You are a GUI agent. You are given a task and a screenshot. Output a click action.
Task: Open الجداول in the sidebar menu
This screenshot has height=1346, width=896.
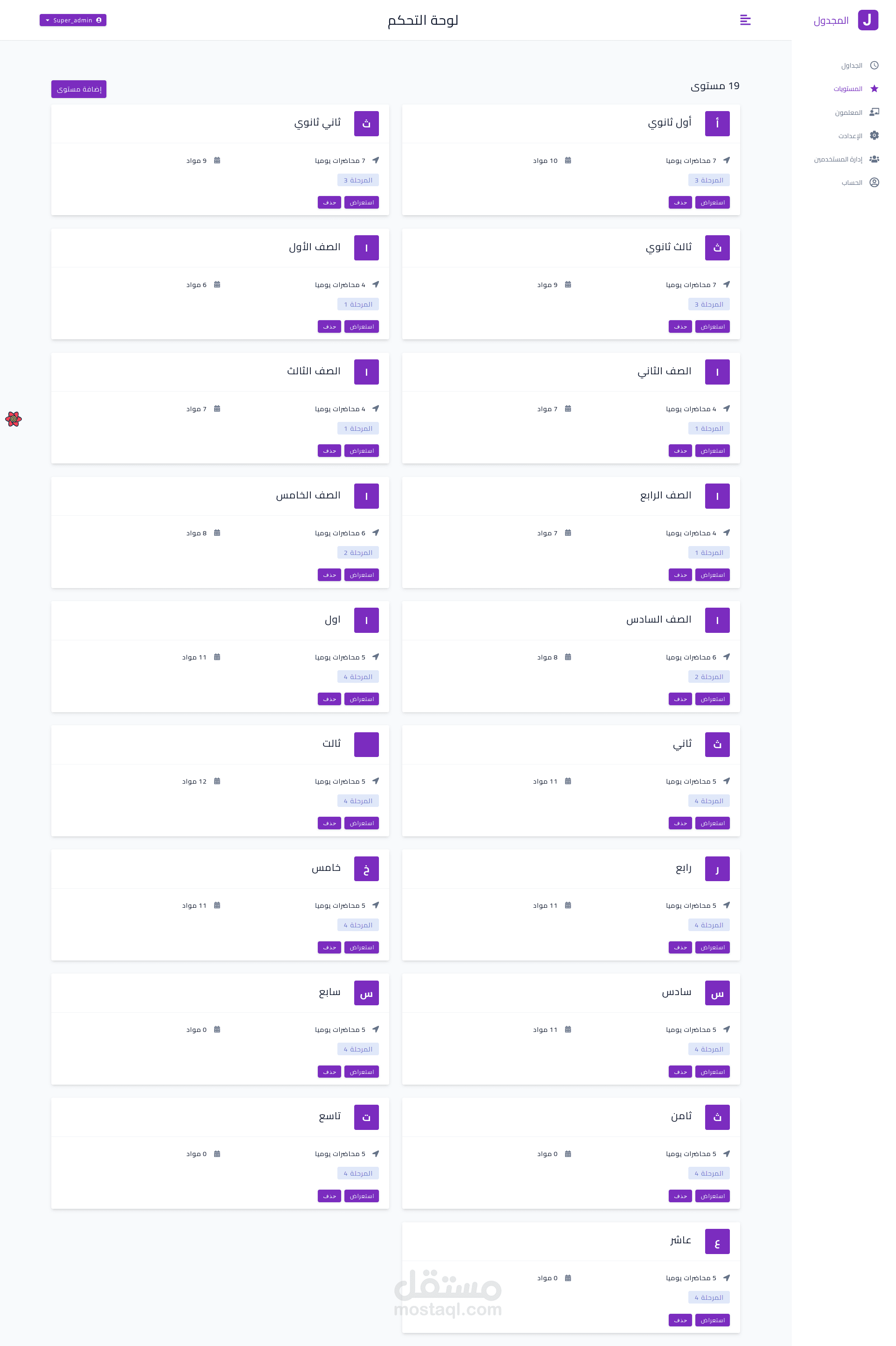click(851, 66)
